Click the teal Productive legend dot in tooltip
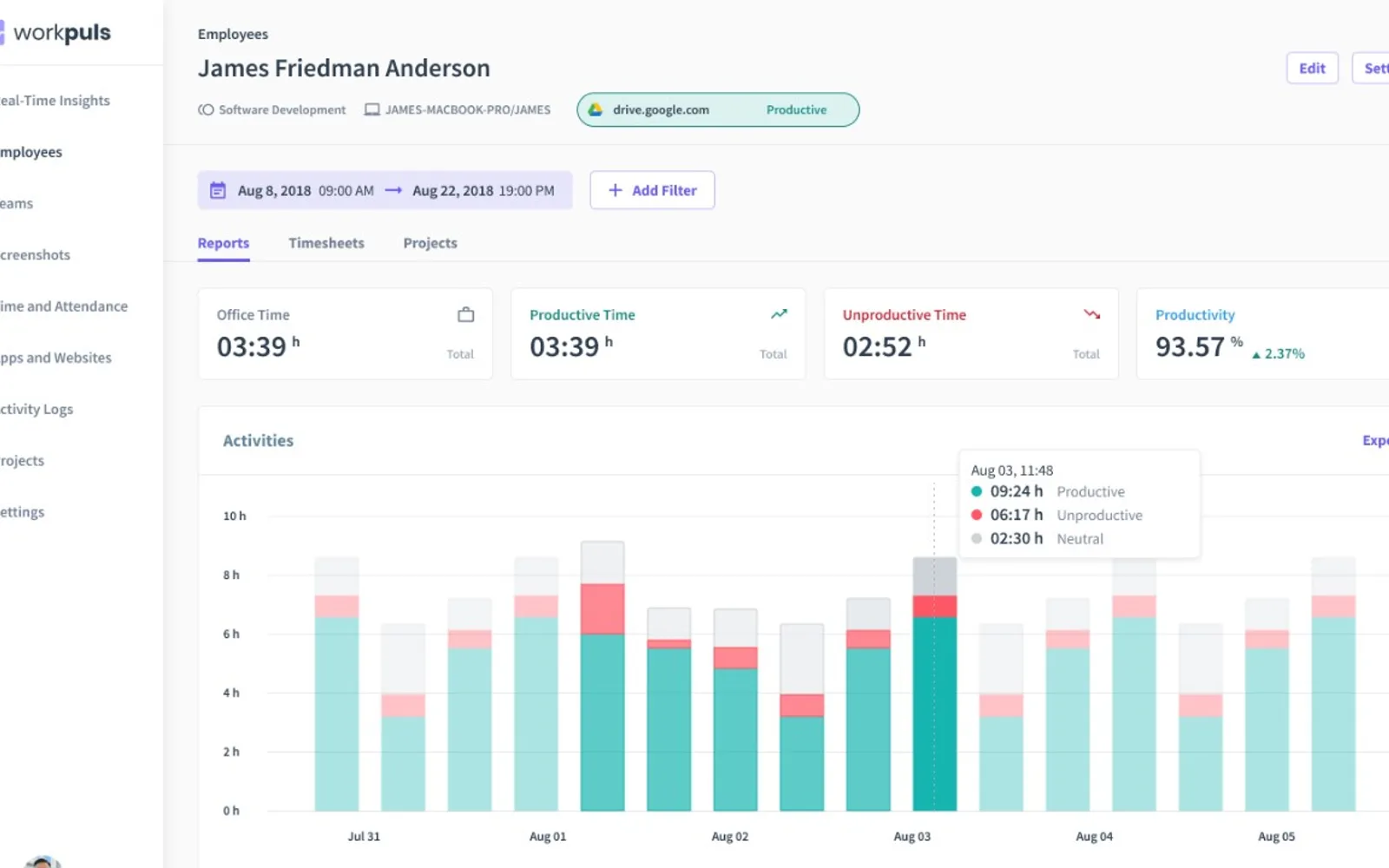This screenshot has height=868, width=1389. pos(977,491)
